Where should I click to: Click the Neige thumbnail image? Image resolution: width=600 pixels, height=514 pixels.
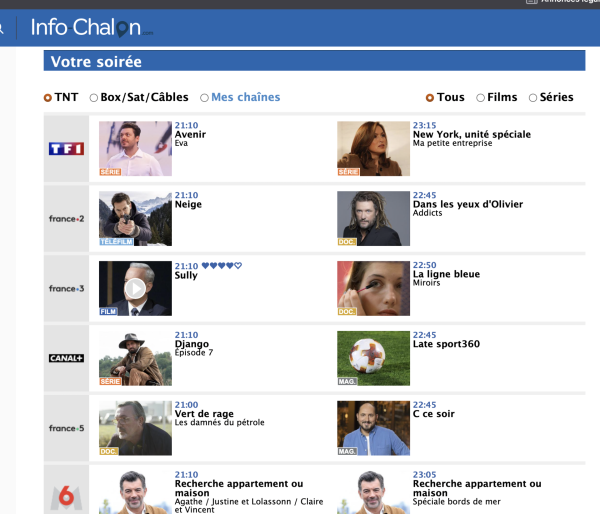tap(135, 219)
